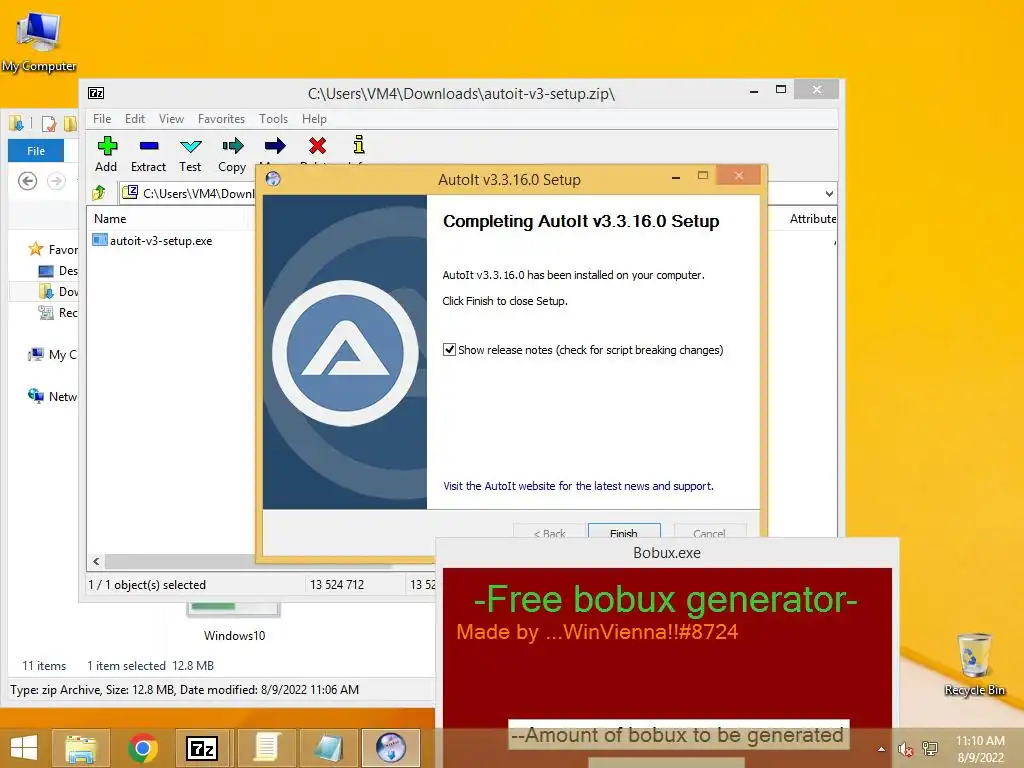Click the Move arrow icon in 7-Zip
Screen dimensions: 1024x768
point(275,146)
